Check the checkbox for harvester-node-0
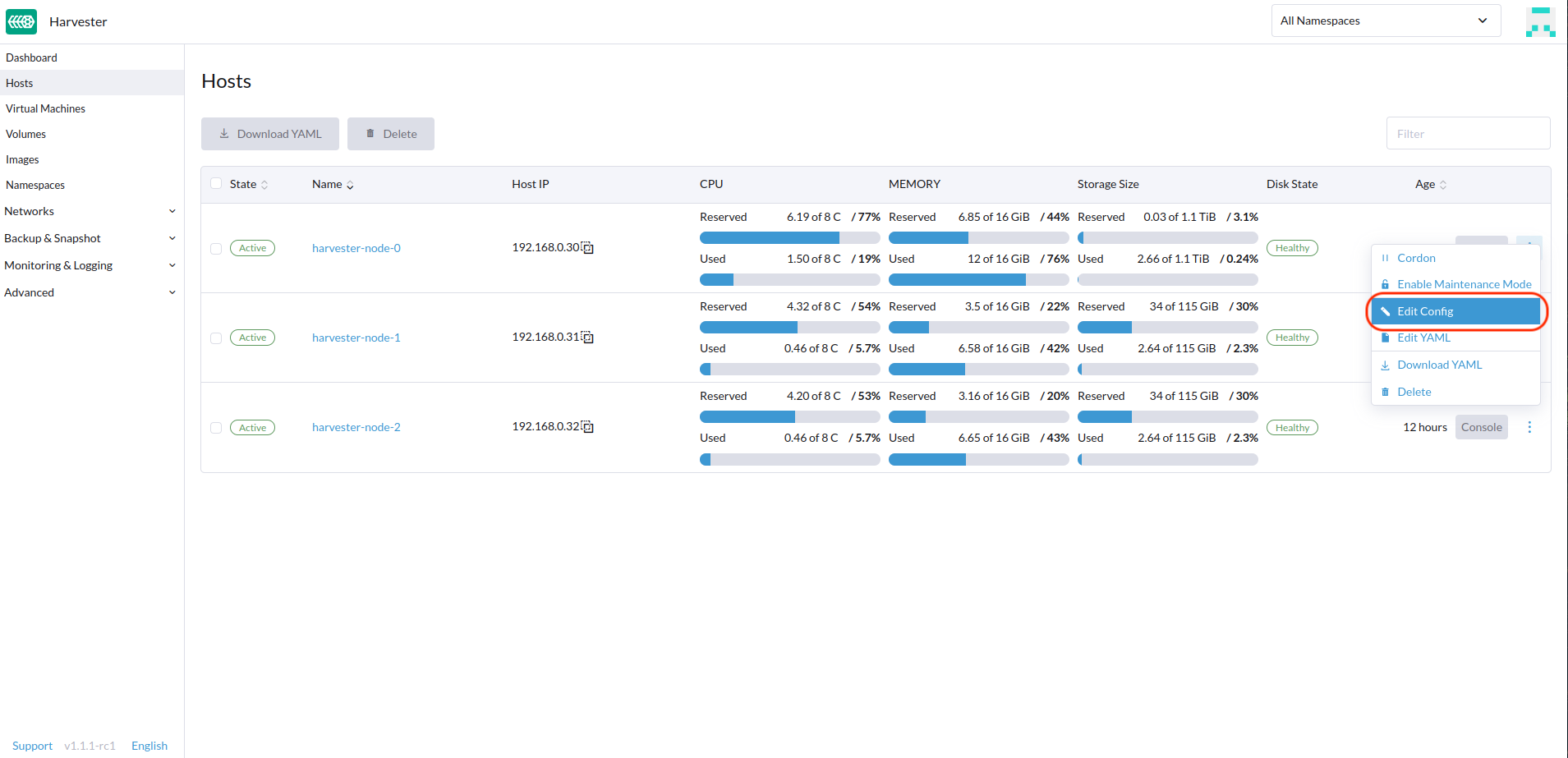This screenshot has height=758, width=1568. click(x=216, y=248)
